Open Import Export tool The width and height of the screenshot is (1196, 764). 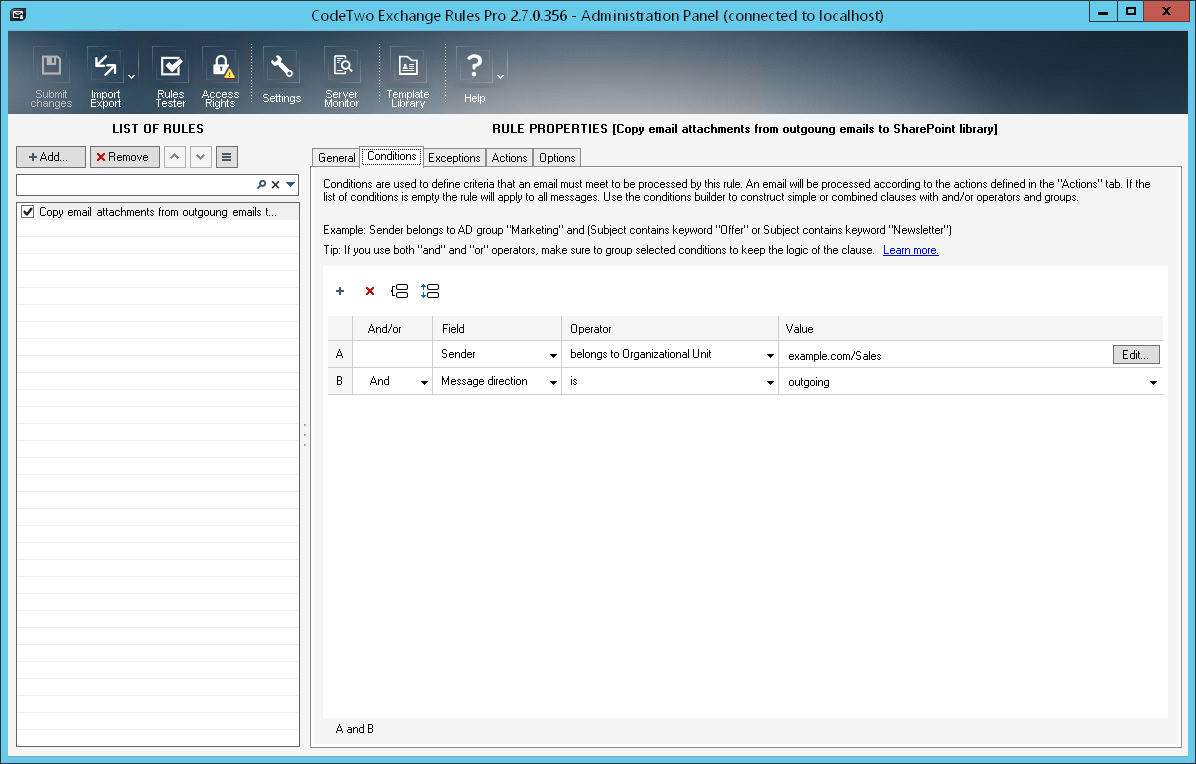click(105, 77)
